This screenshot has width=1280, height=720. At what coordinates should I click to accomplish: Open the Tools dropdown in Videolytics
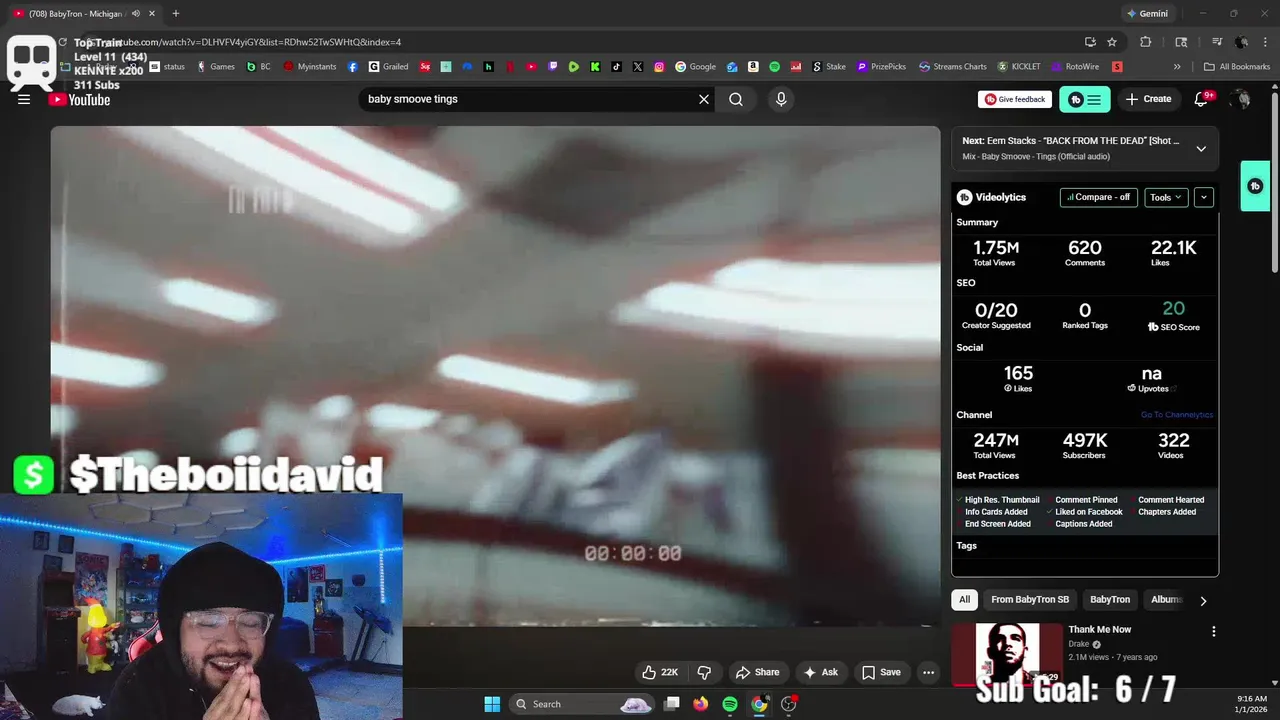(1166, 197)
